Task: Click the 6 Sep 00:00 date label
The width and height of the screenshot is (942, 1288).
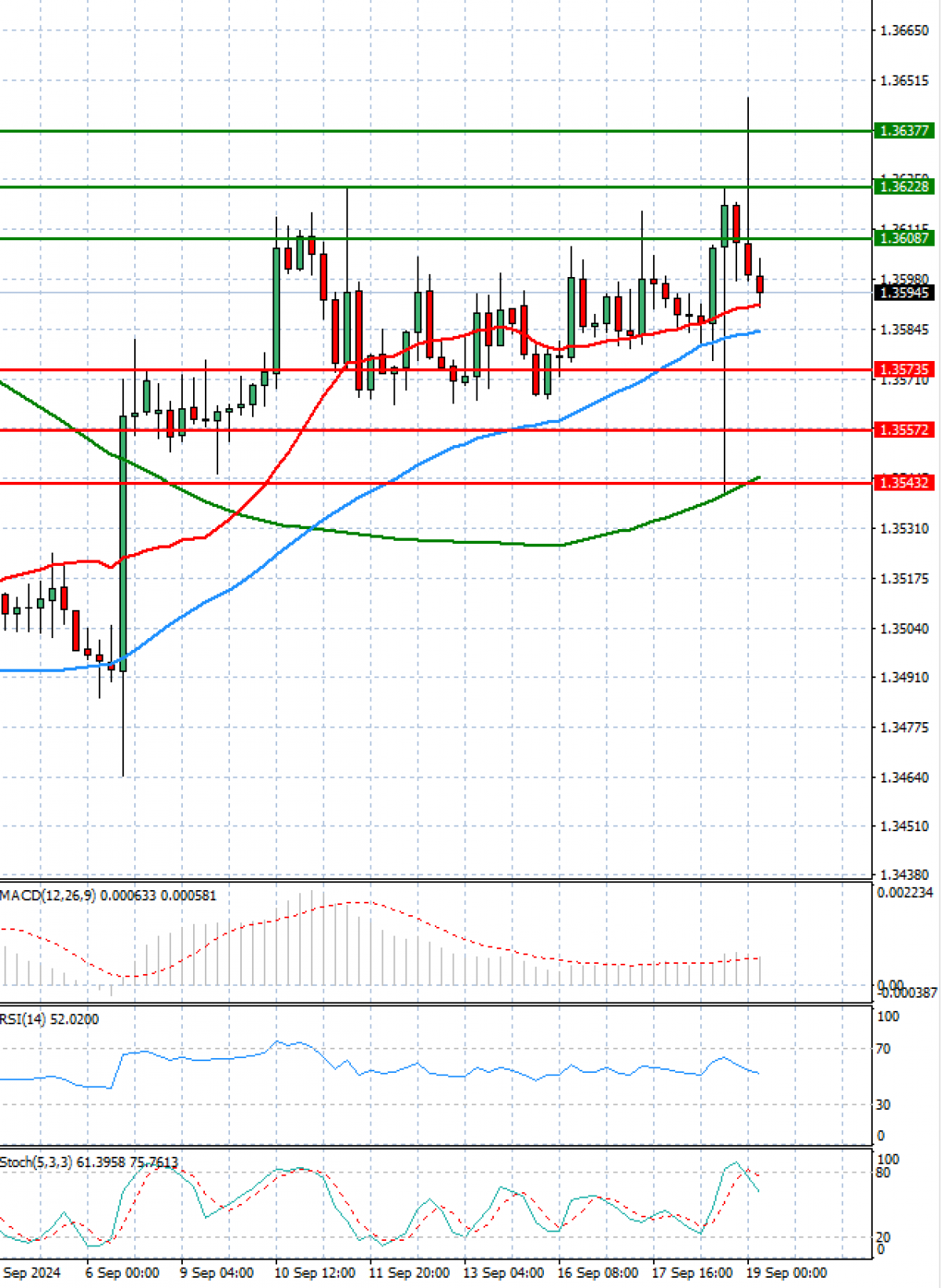Action: [x=122, y=1273]
